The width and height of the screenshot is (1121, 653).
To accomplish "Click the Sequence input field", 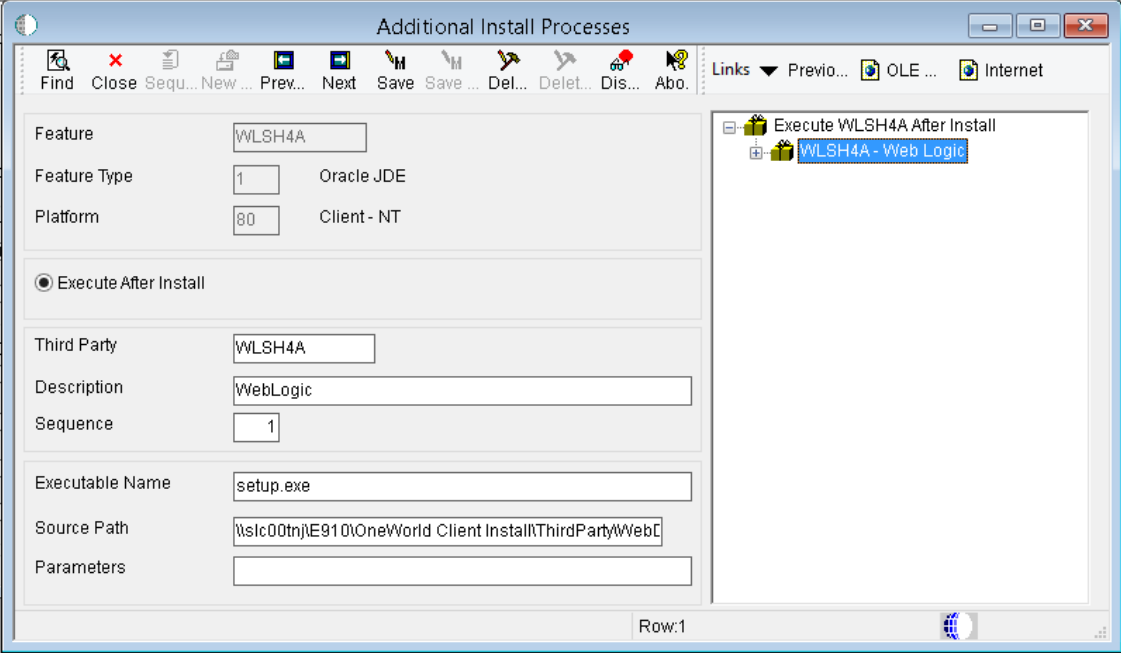I will pos(256,427).
